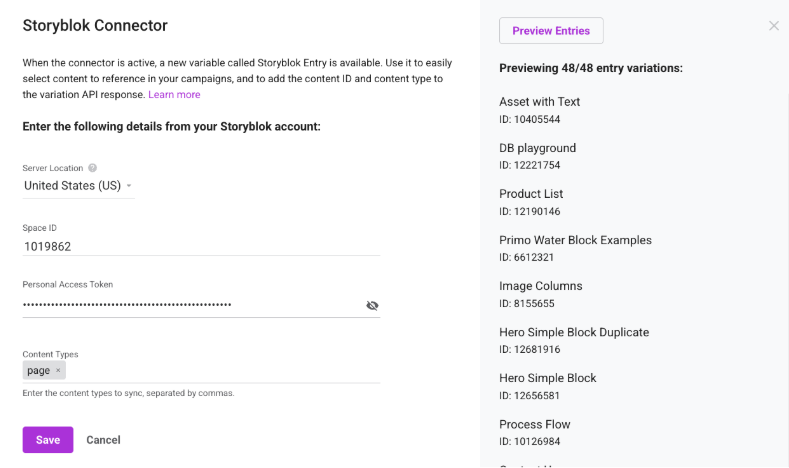Select the Process Flow entry
789x468 pixels.
(x=534, y=433)
